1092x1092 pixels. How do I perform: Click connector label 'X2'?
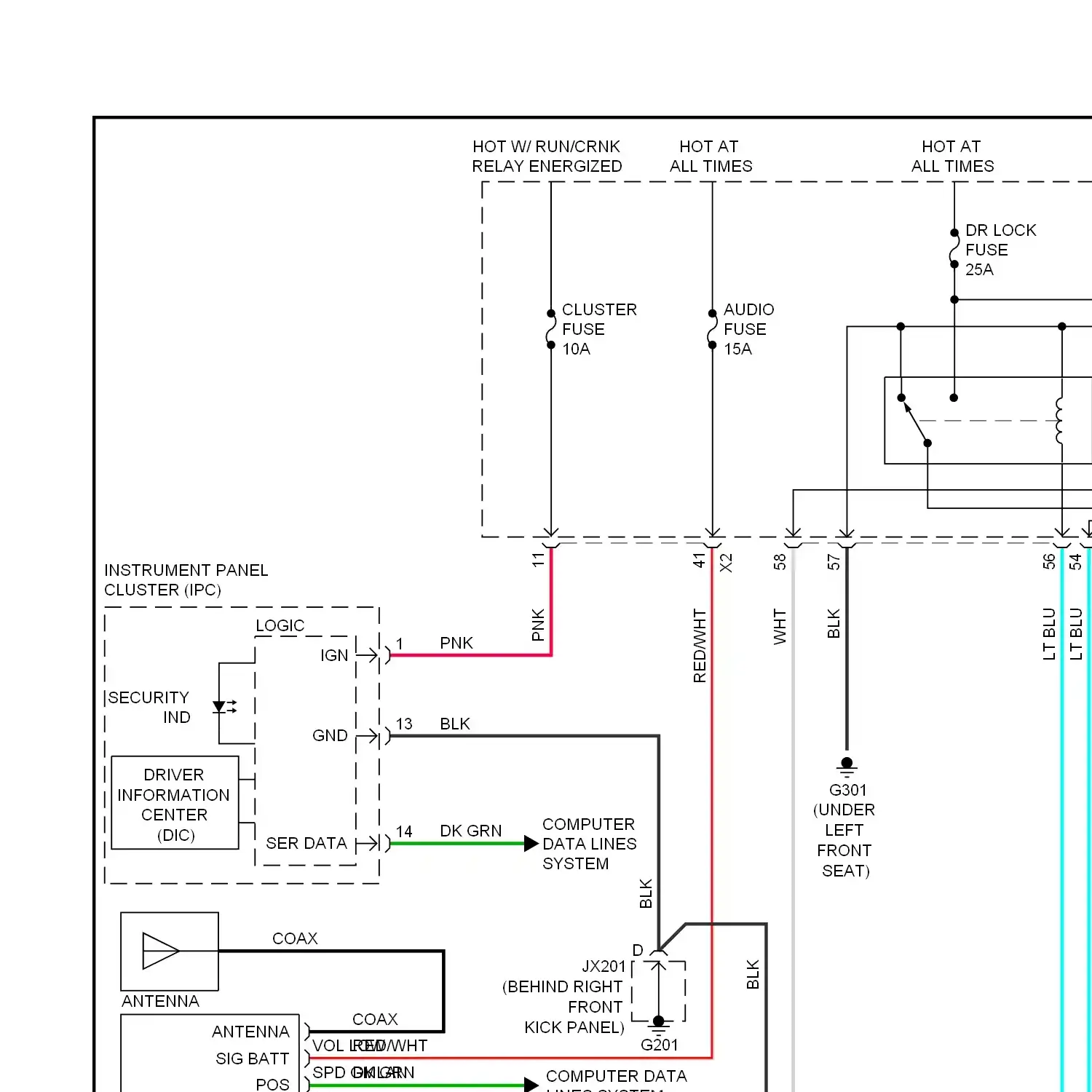coord(726,563)
